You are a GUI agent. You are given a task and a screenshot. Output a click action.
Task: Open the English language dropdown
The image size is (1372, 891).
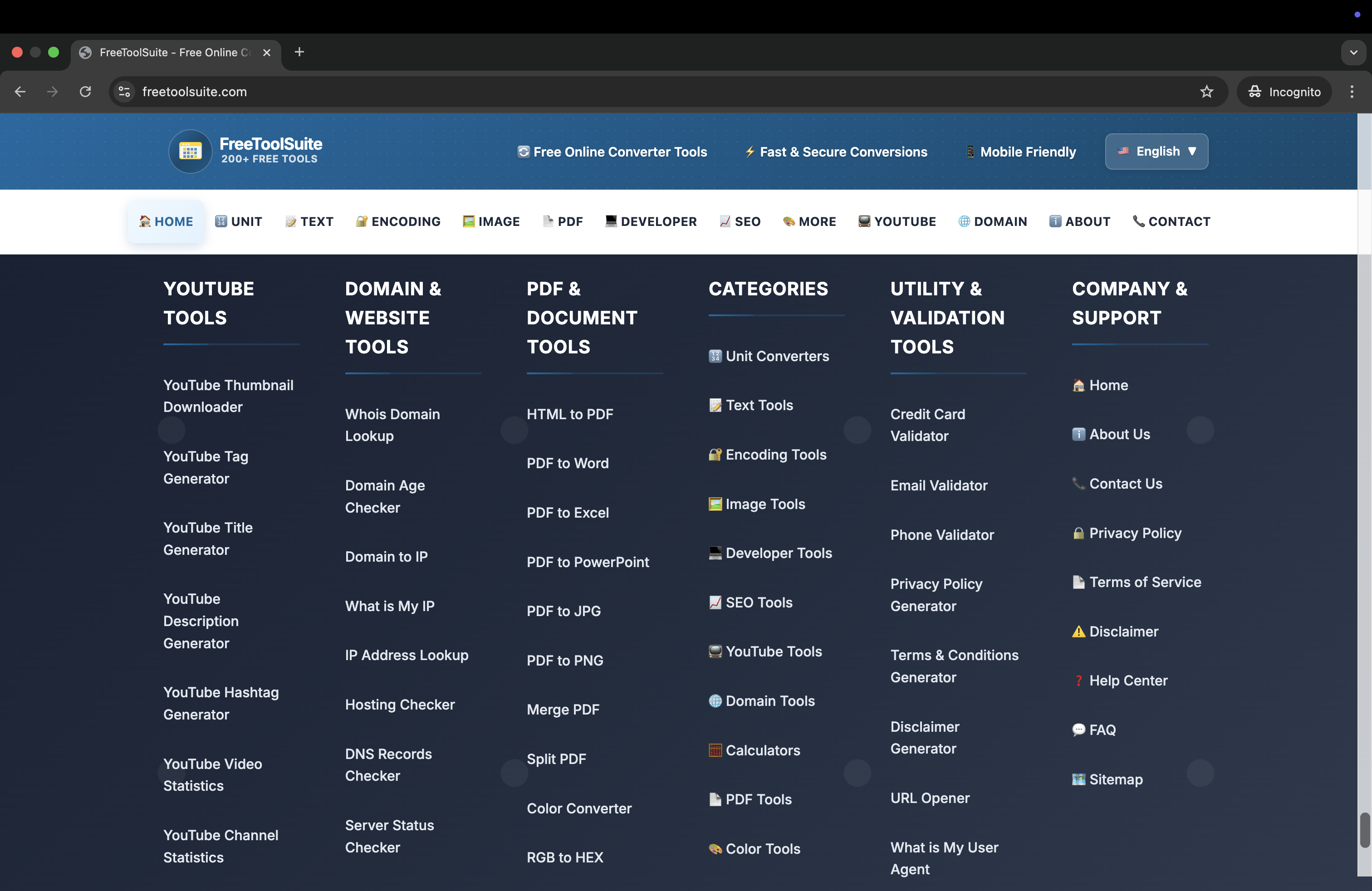click(1156, 151)
